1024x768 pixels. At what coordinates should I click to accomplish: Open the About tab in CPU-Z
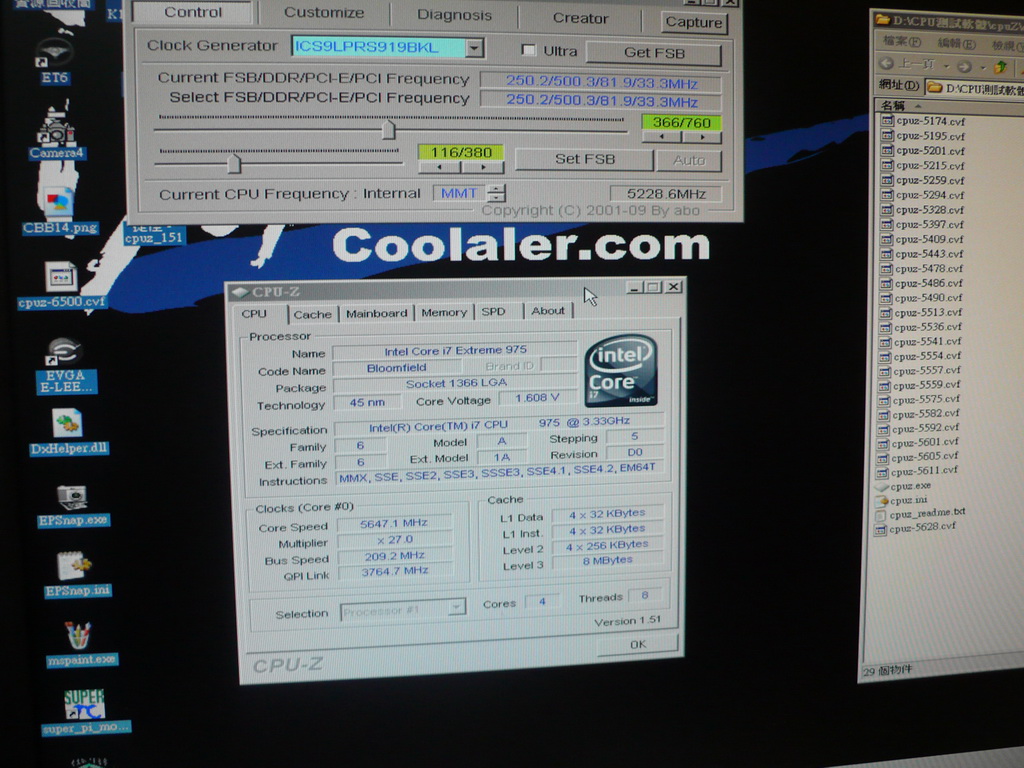(x=547, y=311)
